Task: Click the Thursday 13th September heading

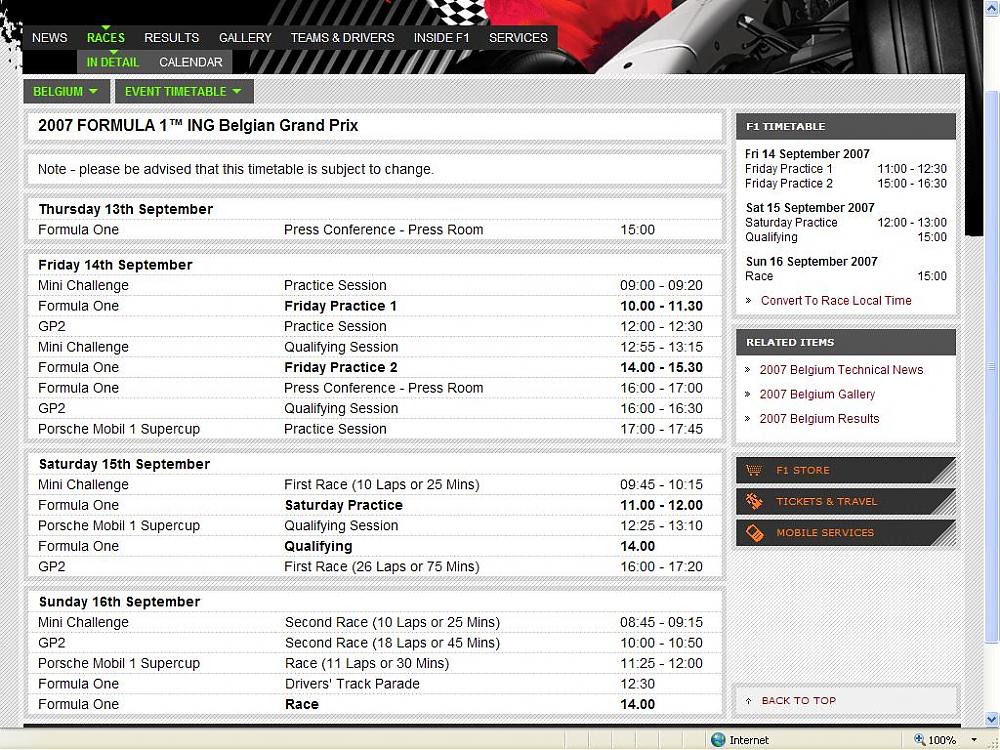Action: 126,209
